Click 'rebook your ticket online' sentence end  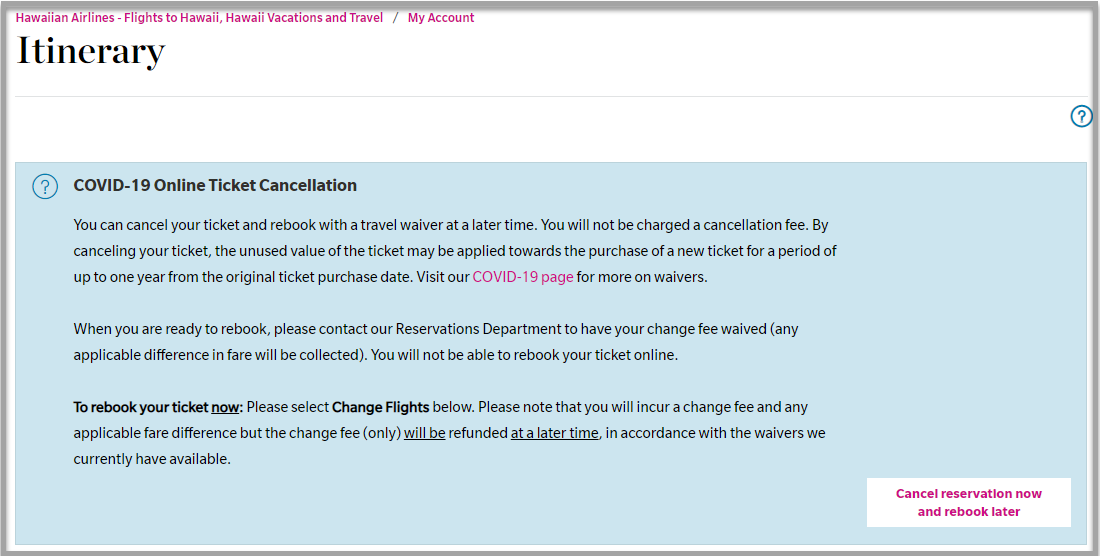(x=596, y=355)
